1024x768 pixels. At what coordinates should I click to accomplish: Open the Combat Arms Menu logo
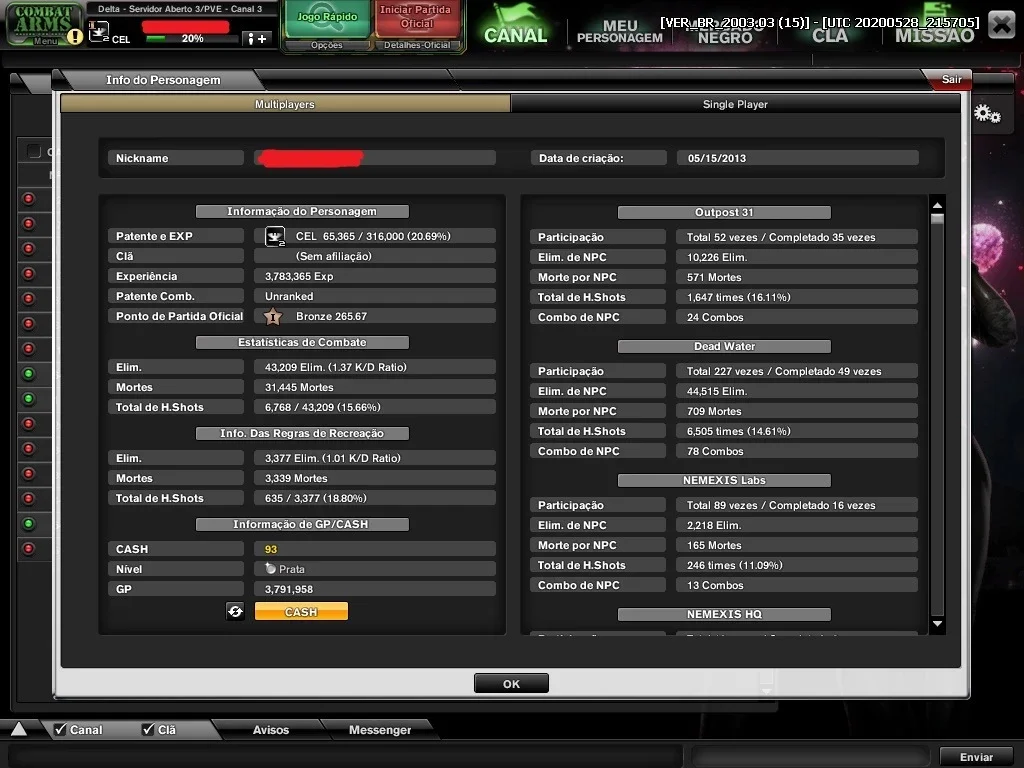pos(42,24)
